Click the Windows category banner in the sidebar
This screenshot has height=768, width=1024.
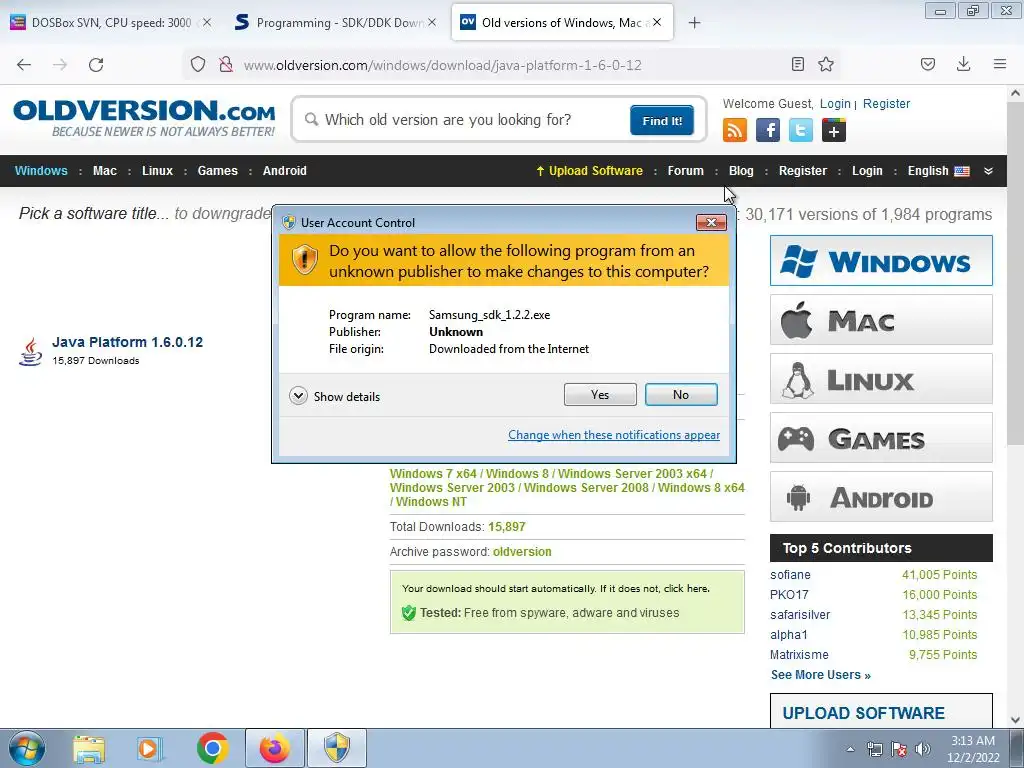(881, 261)
